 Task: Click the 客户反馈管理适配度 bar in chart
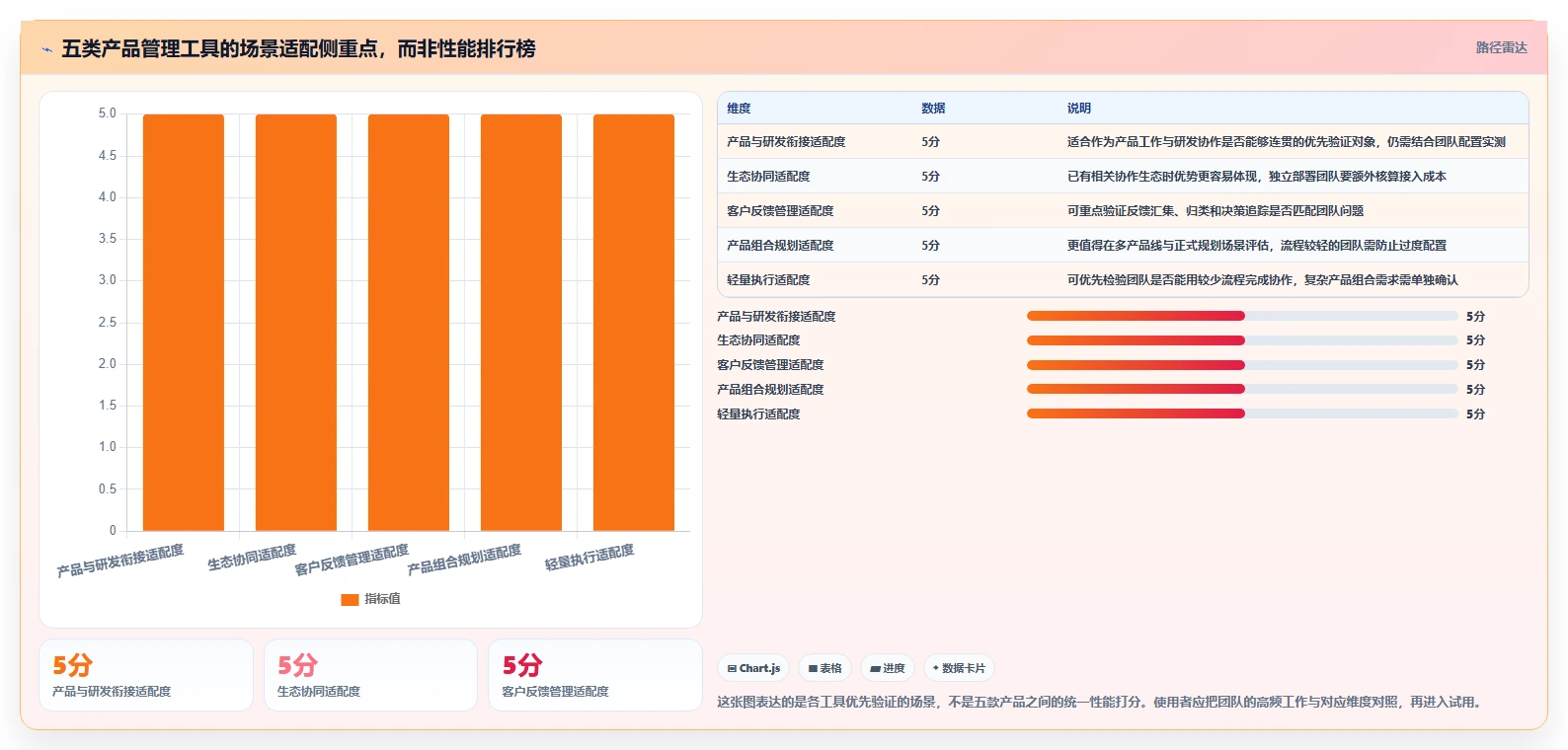click(409, 323)
